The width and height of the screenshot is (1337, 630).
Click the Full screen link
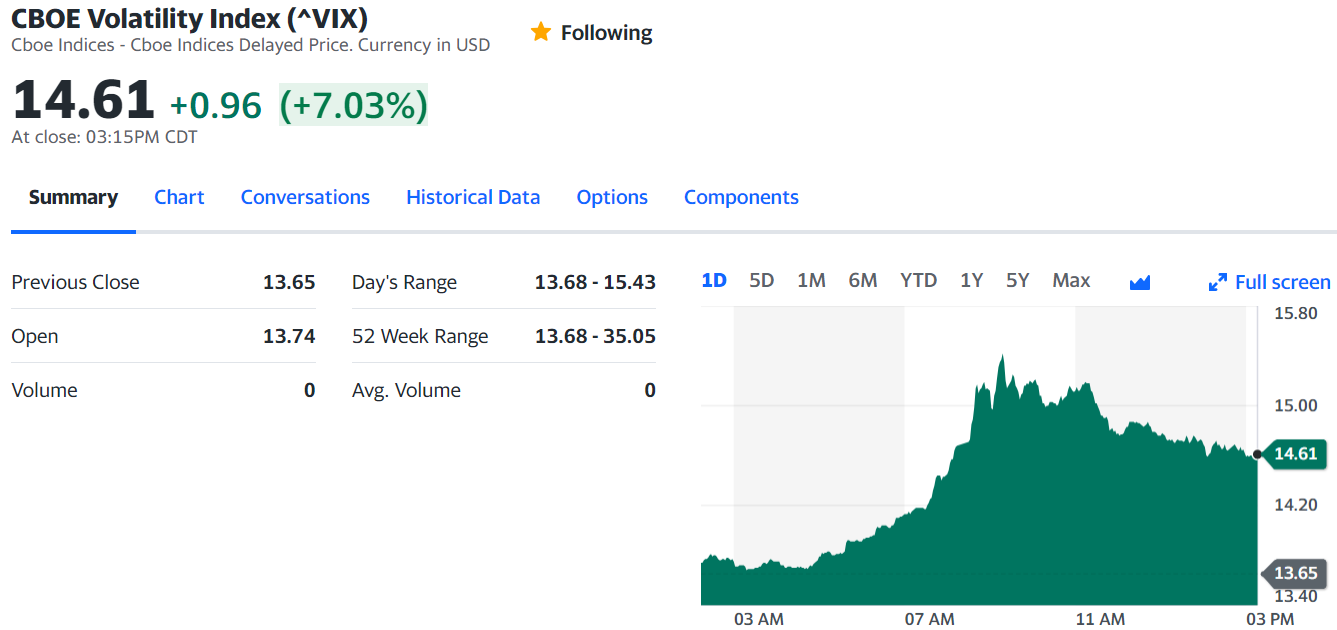(x=1282, y=282)
